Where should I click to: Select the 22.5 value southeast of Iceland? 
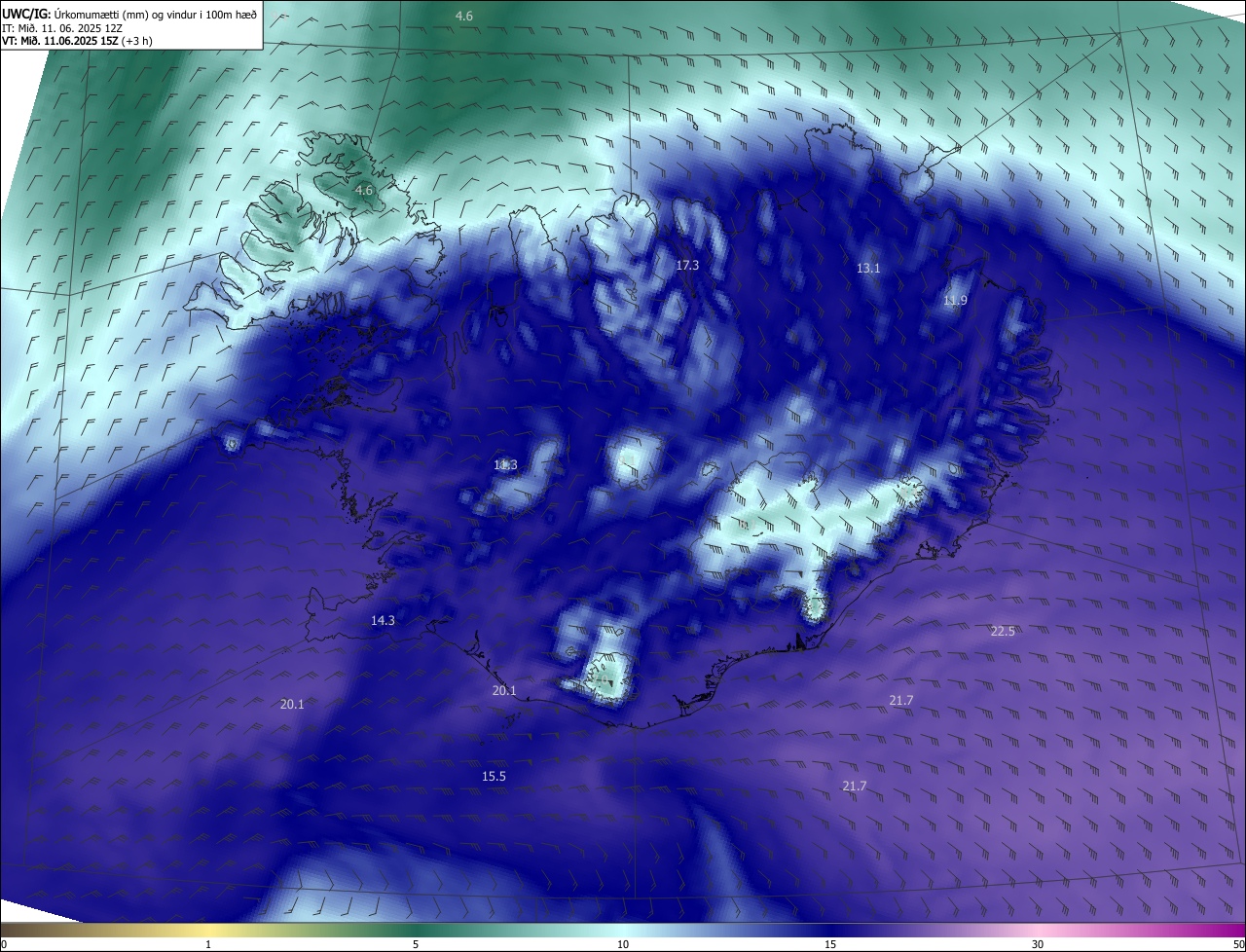tap(1003, 631)
